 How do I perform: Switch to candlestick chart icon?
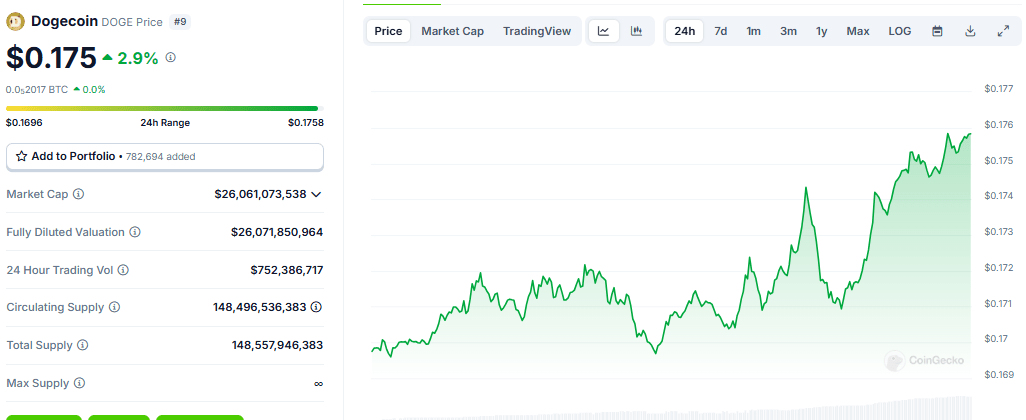tap(636, 31)
